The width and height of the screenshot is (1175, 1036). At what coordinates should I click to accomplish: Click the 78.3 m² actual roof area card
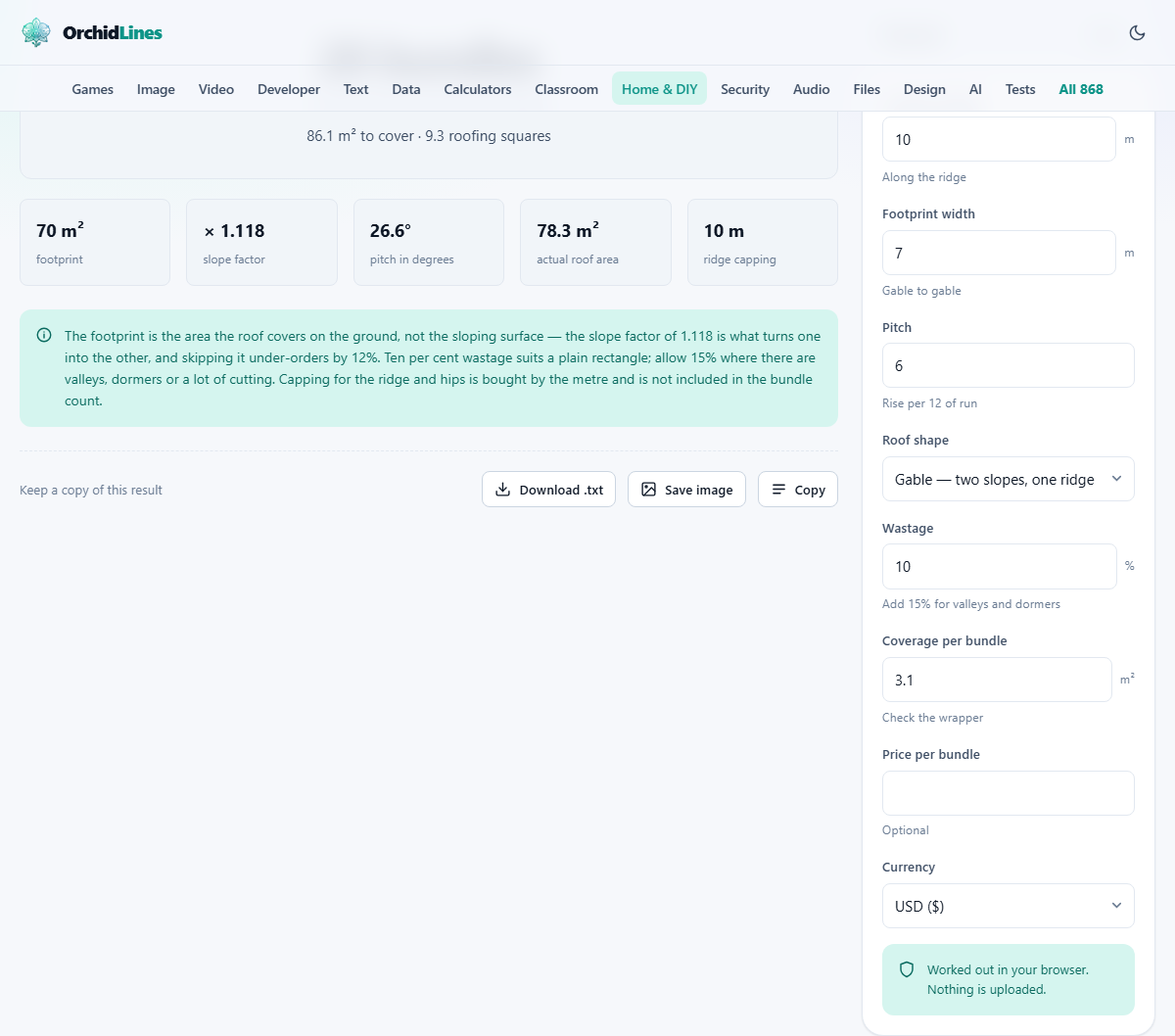click(595, 243)
